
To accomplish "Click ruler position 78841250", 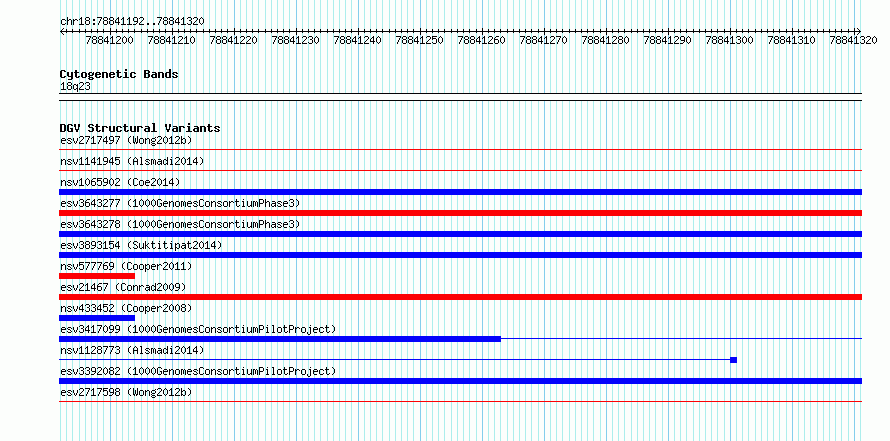I will (x=419, y=40).
